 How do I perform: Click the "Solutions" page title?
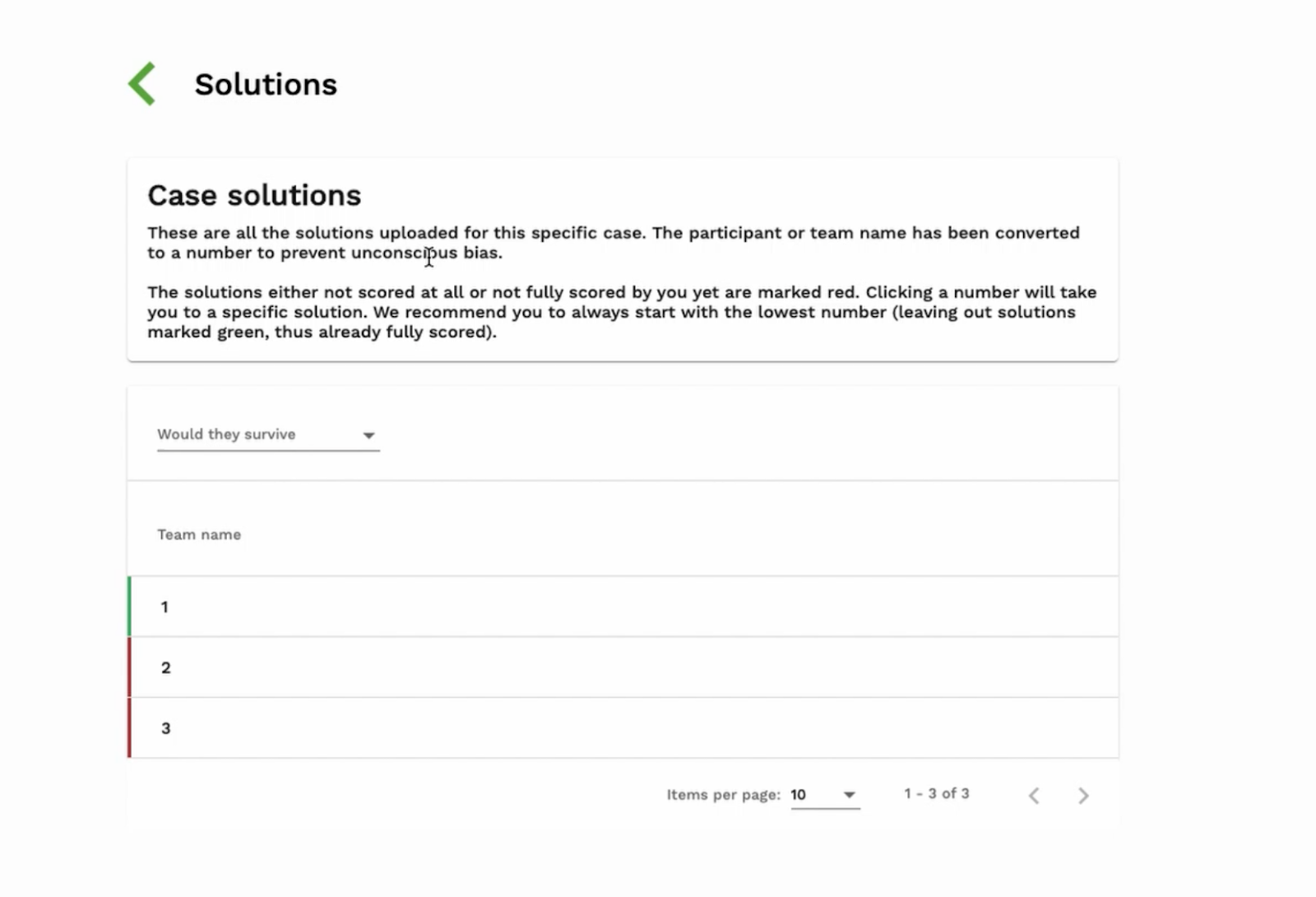click(x=266, y=85)
